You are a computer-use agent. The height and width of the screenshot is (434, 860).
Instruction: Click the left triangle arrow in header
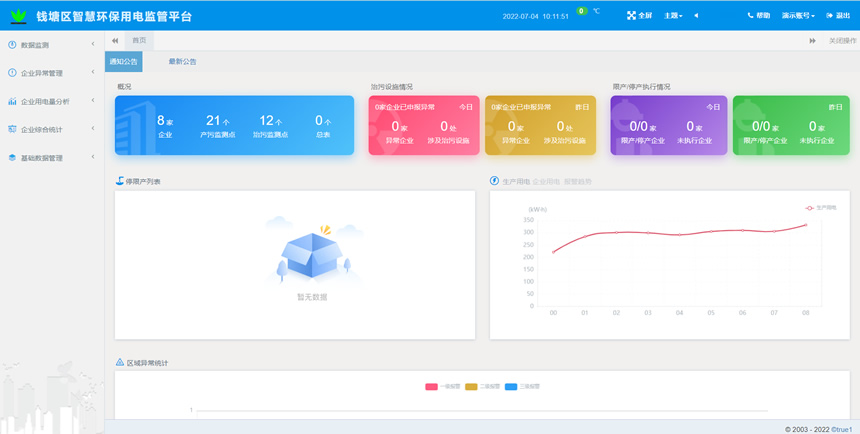696,16
